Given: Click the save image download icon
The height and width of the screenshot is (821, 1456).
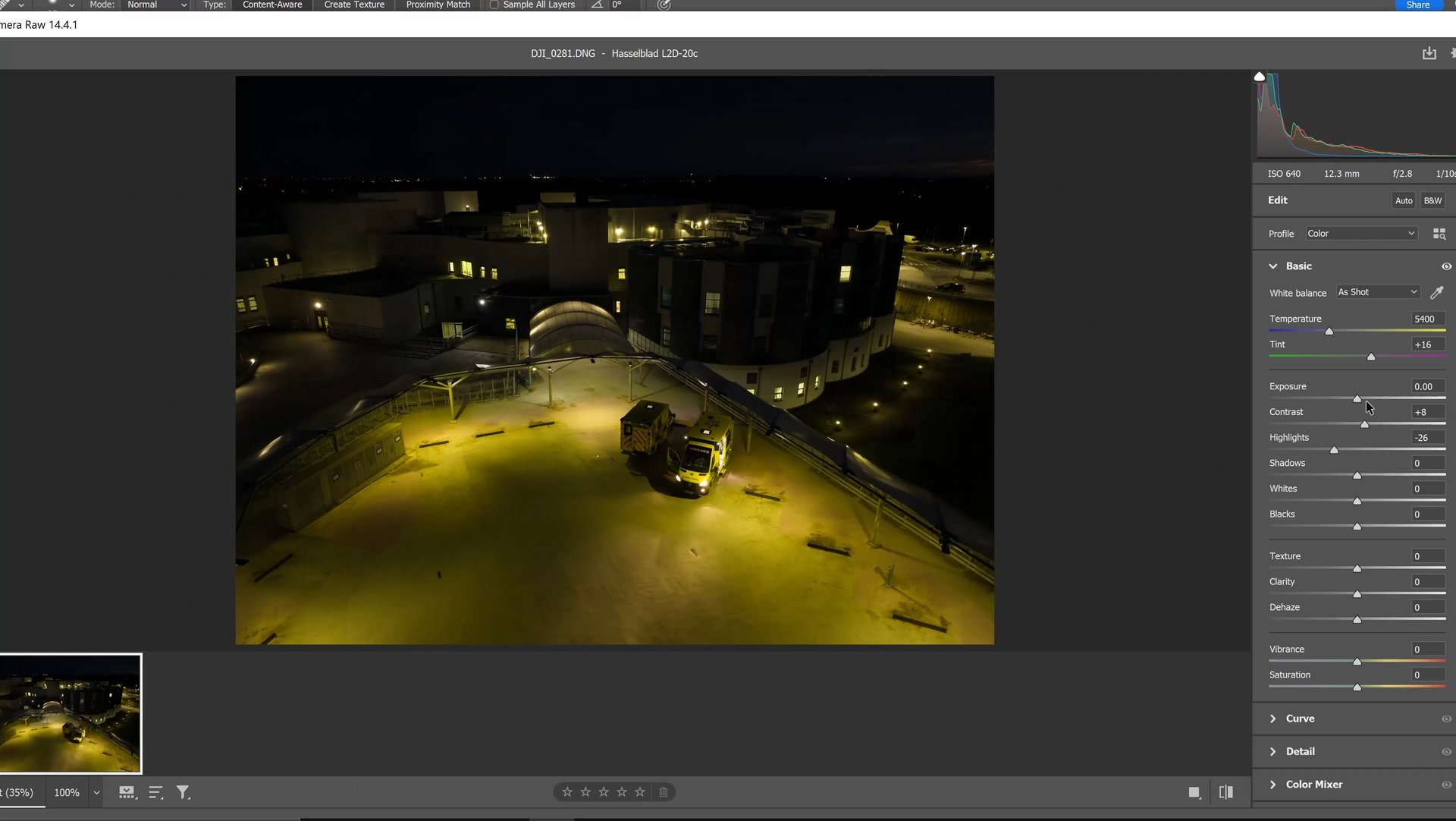Looking at the screenshot, I should pos(1429,53).
